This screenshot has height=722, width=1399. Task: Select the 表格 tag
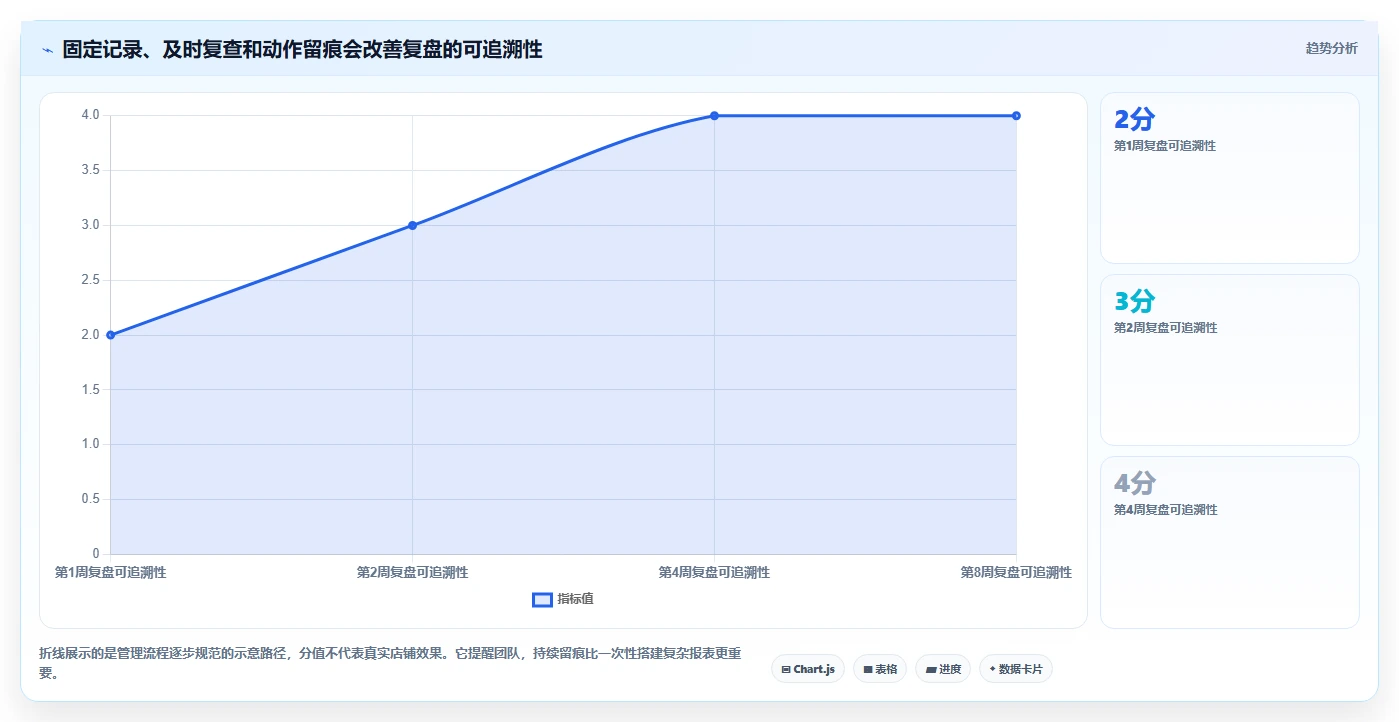click(x=880, y=669)
